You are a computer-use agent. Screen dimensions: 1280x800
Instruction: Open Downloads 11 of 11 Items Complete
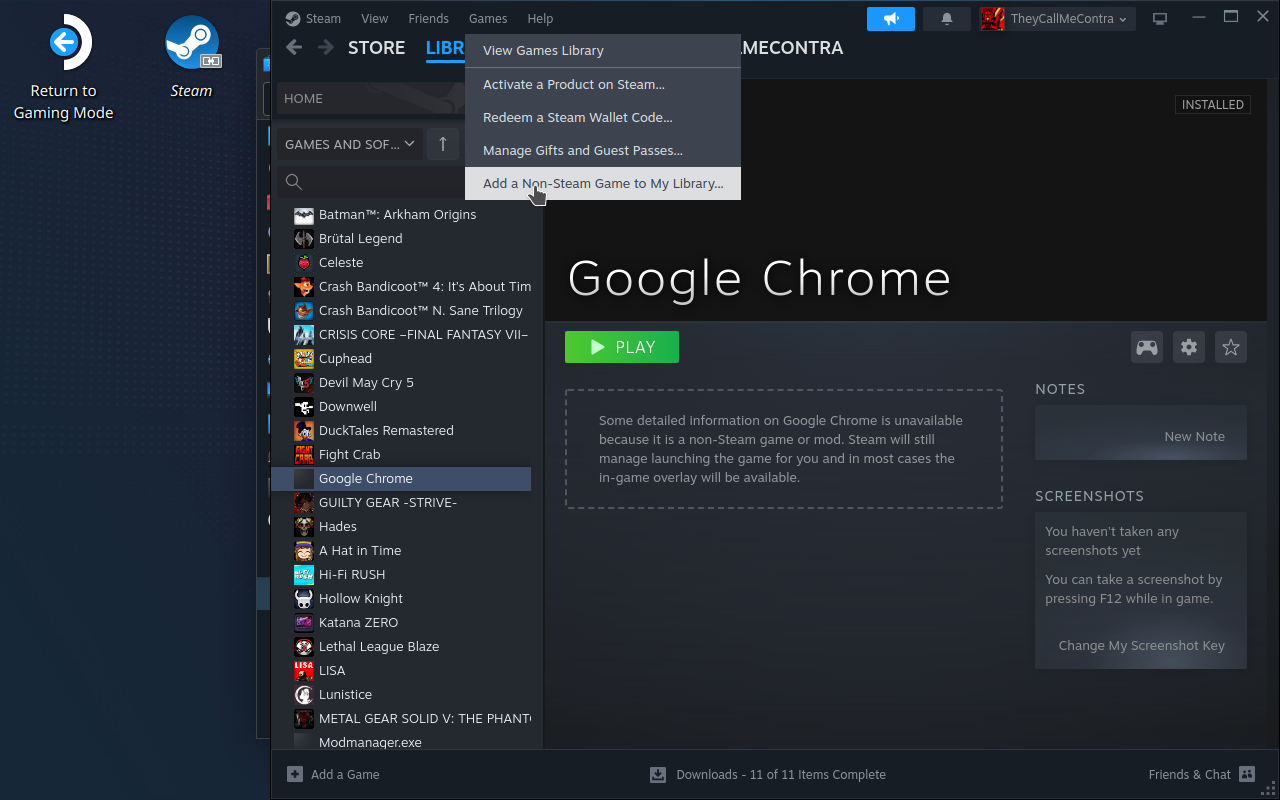point(781,774)
